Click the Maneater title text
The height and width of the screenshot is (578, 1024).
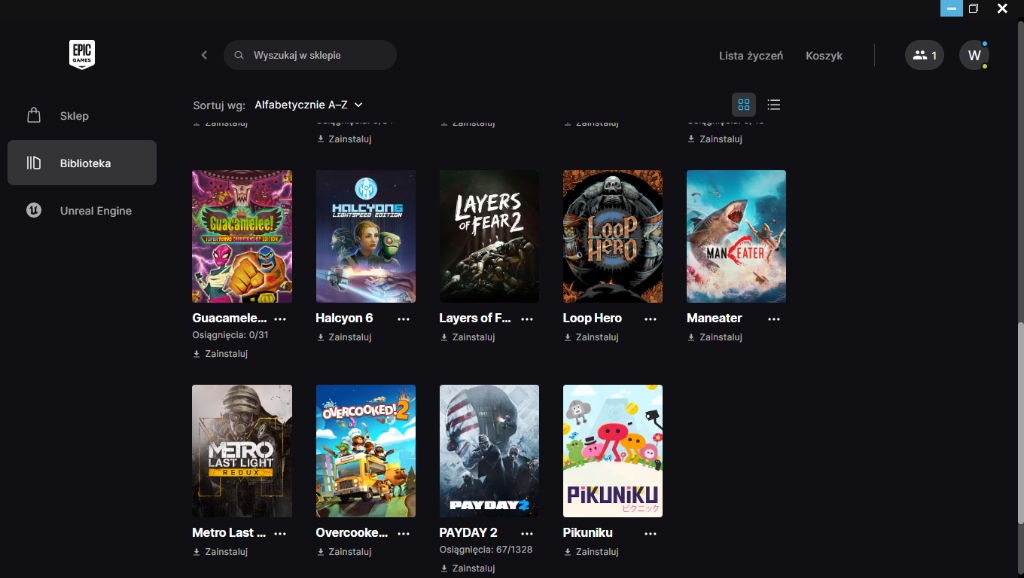(x=714, y=318)
